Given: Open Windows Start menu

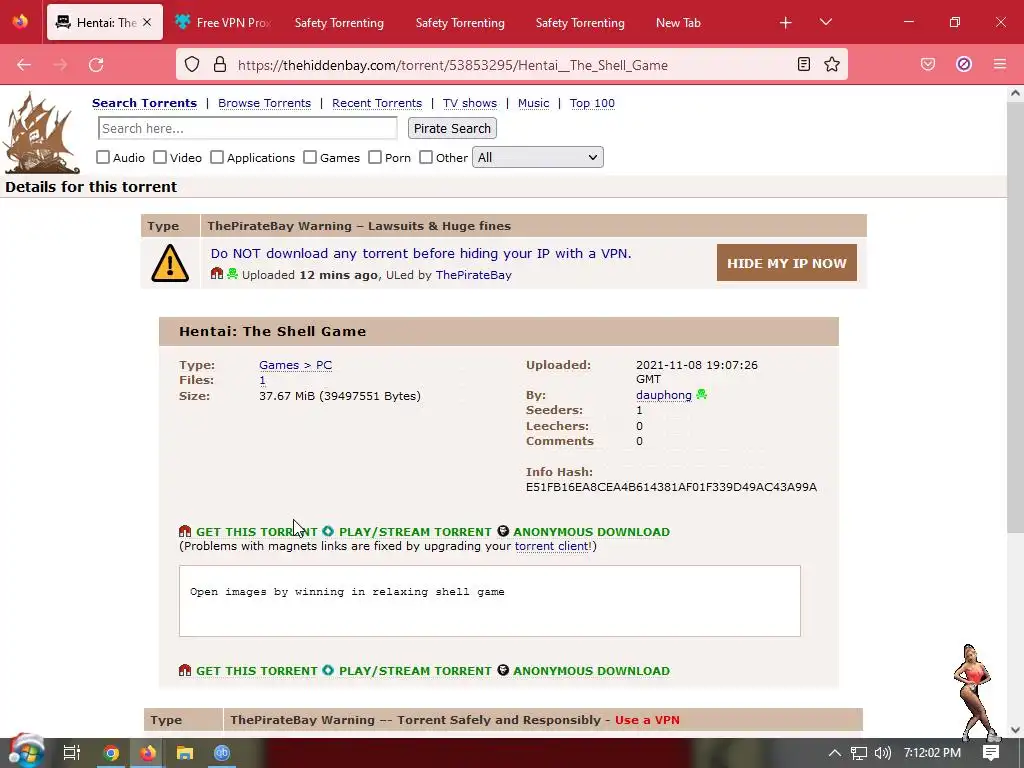Looking at the screenshot, I should (x=25, y=752).
